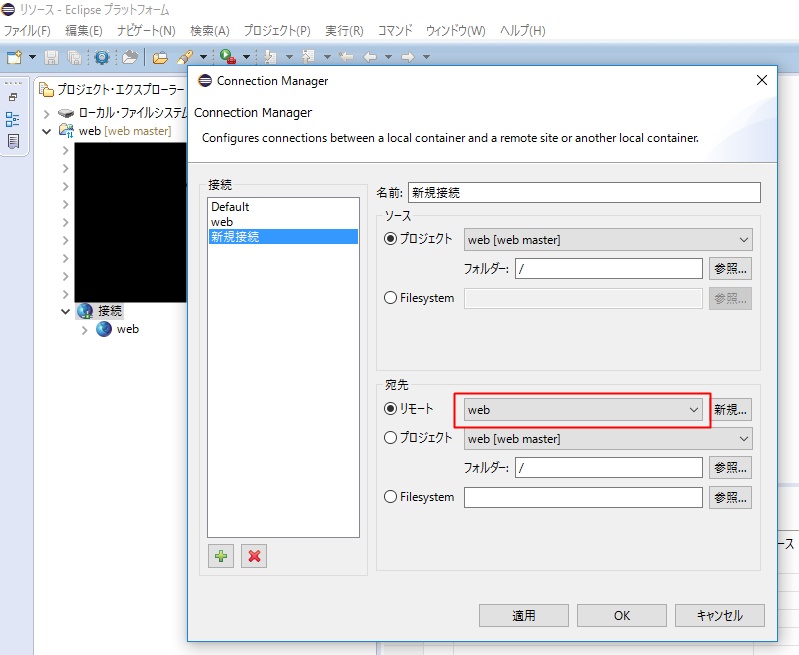Open the source project web master dropdown
799x655 pixels.
608,239
